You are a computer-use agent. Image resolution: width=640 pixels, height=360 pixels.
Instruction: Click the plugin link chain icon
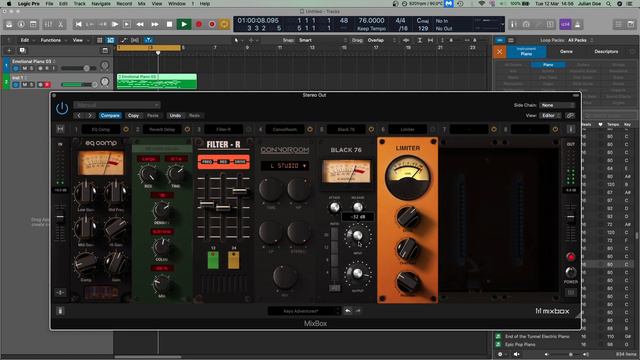click(x=570, y=116)
